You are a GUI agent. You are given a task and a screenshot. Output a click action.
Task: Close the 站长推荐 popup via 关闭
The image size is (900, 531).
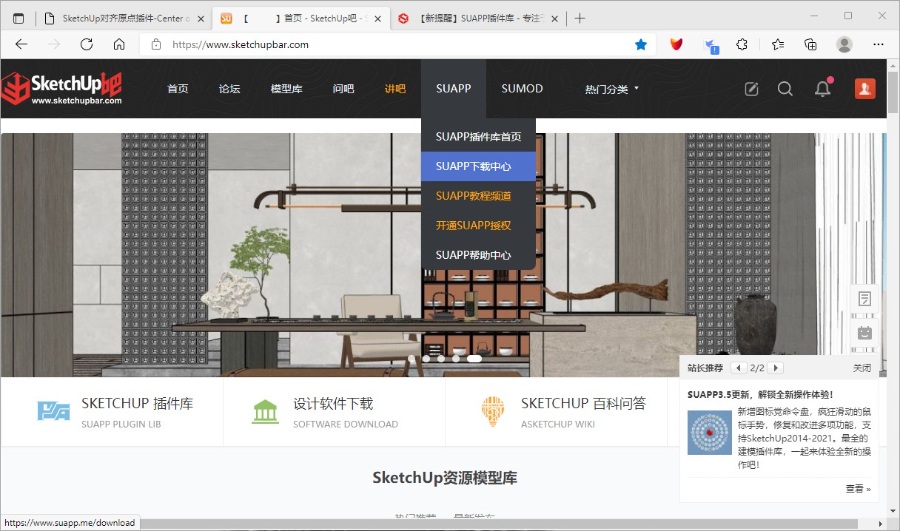coord(862,368)
